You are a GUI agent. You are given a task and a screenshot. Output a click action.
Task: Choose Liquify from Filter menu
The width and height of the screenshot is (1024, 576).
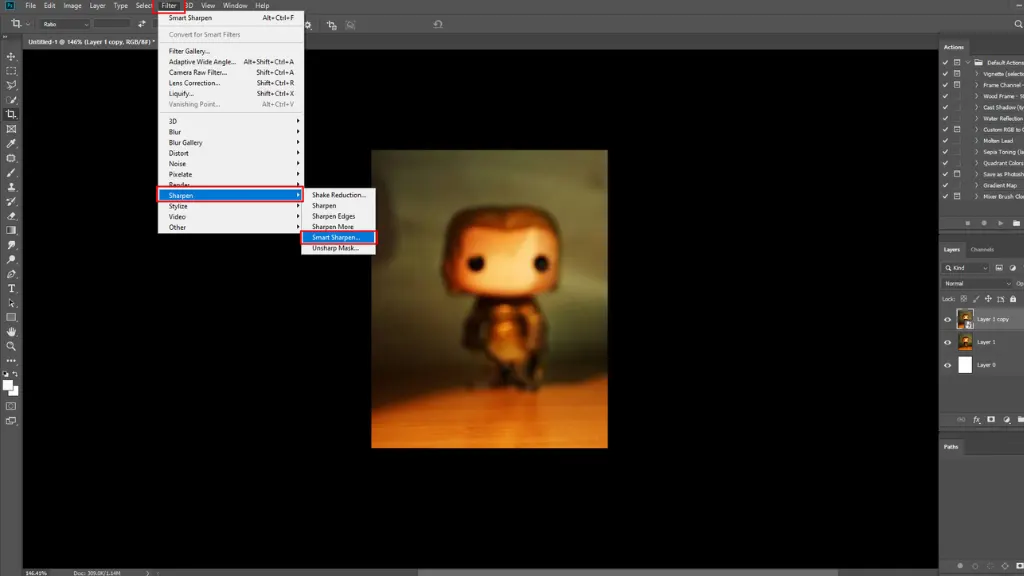click(231, 93)
